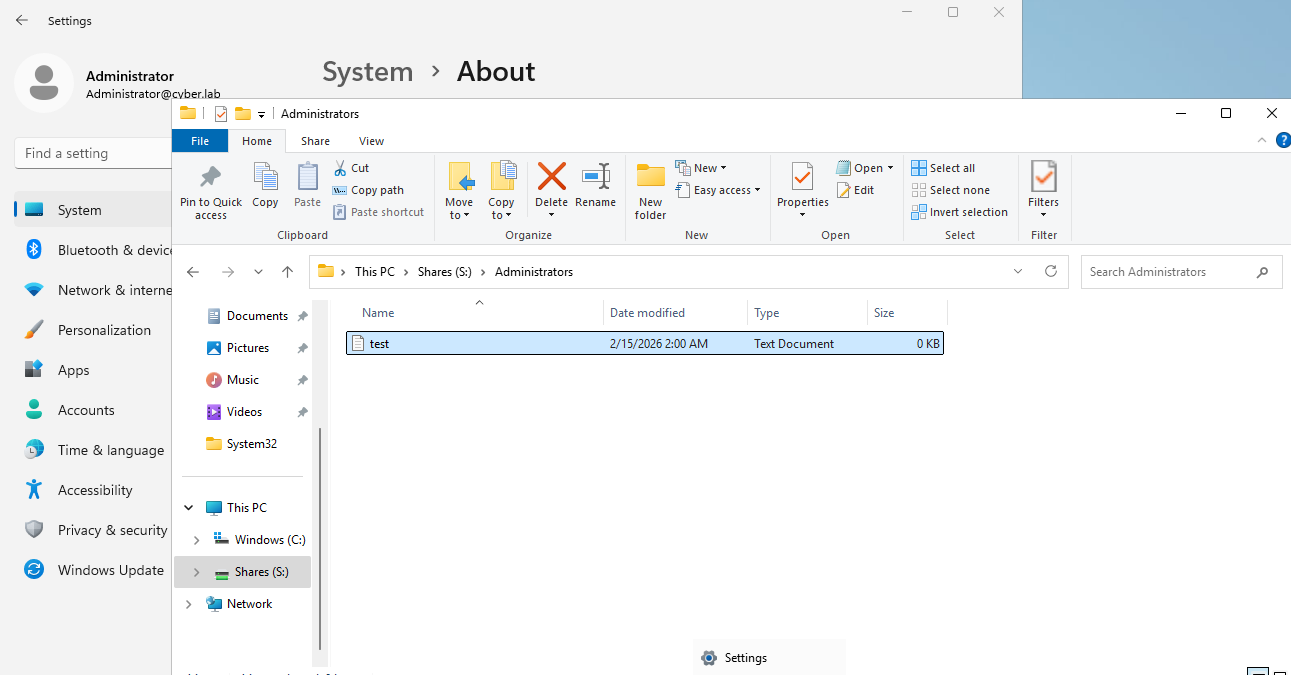This screenshot has height=675, width=1291.
Task: Open the Move to dropdown
Action: 459,208
